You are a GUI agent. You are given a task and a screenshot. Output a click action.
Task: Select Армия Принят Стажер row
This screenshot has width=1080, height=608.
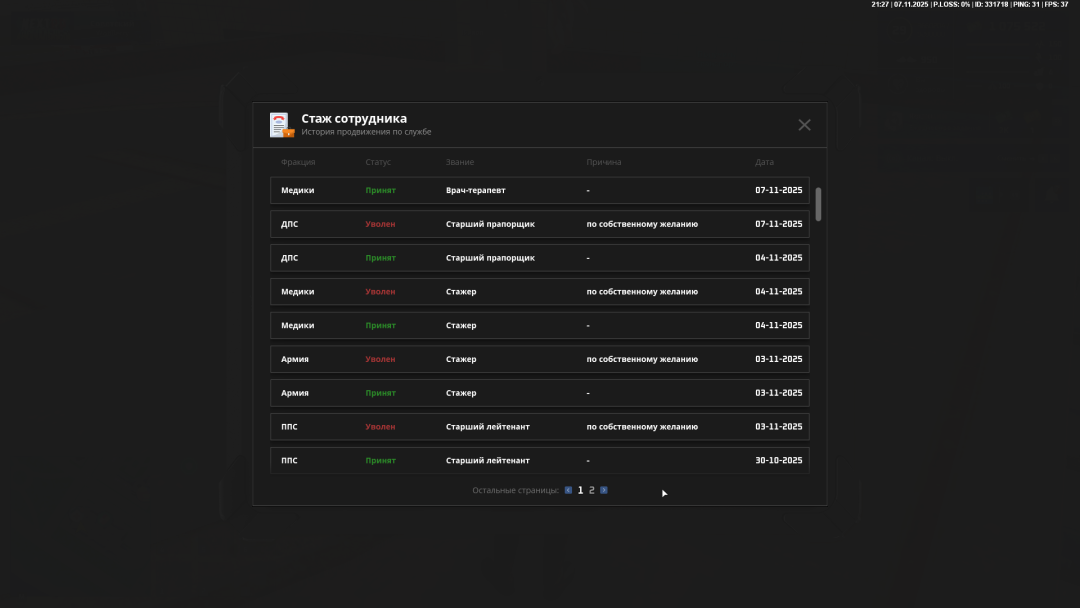[539, 393]
